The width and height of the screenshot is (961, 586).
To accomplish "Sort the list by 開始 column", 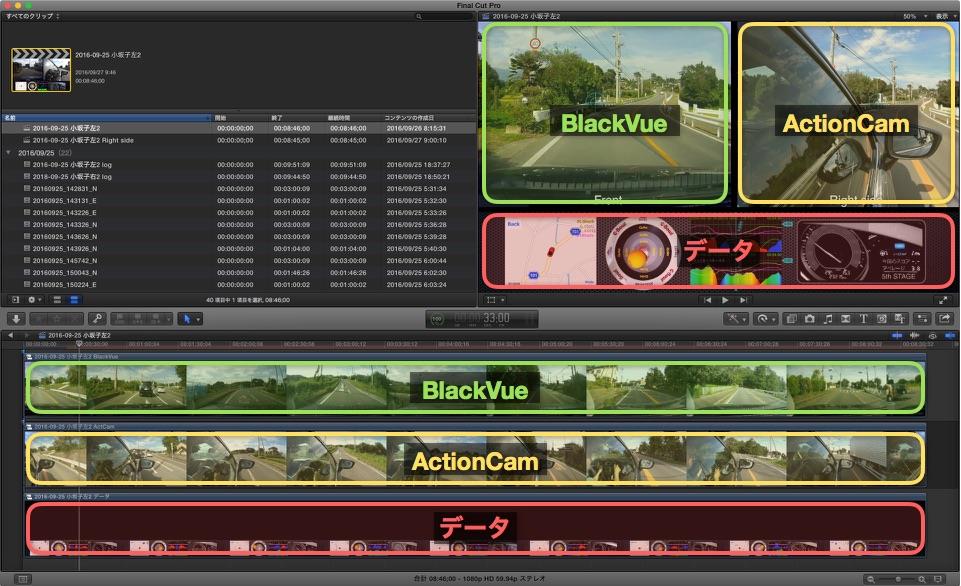I will pos(240,117).
